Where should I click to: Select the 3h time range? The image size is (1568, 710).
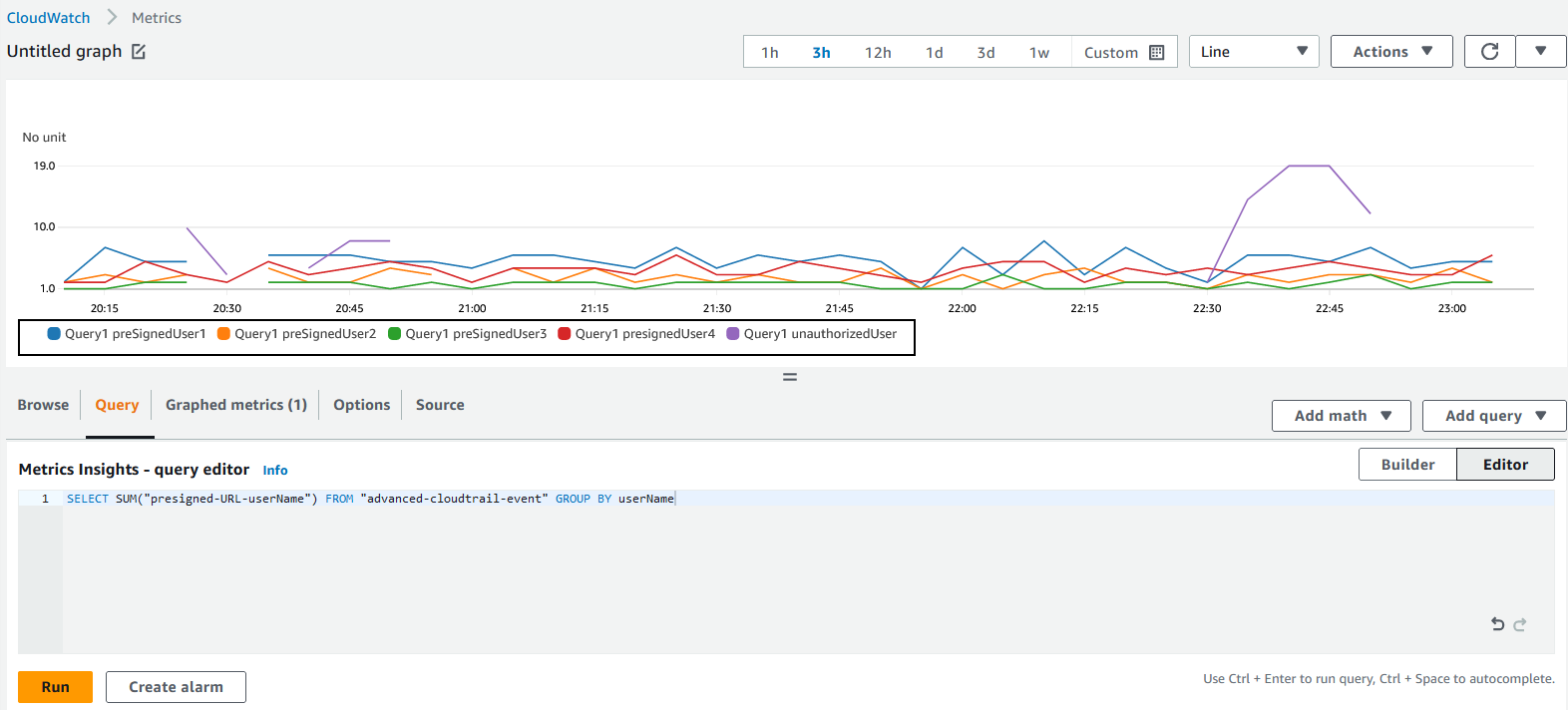[x=821, y=52]
